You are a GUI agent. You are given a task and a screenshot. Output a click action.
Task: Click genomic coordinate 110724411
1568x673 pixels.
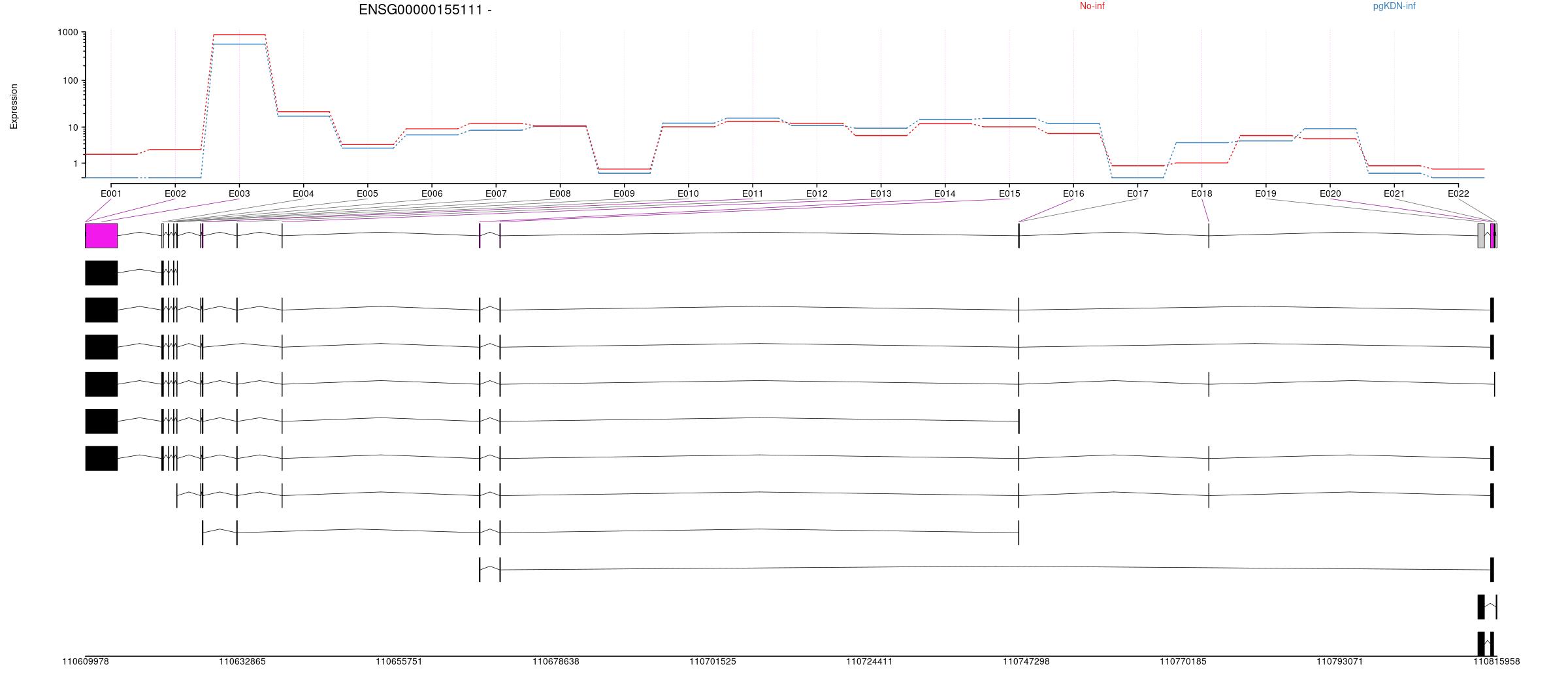pos(870,661)
